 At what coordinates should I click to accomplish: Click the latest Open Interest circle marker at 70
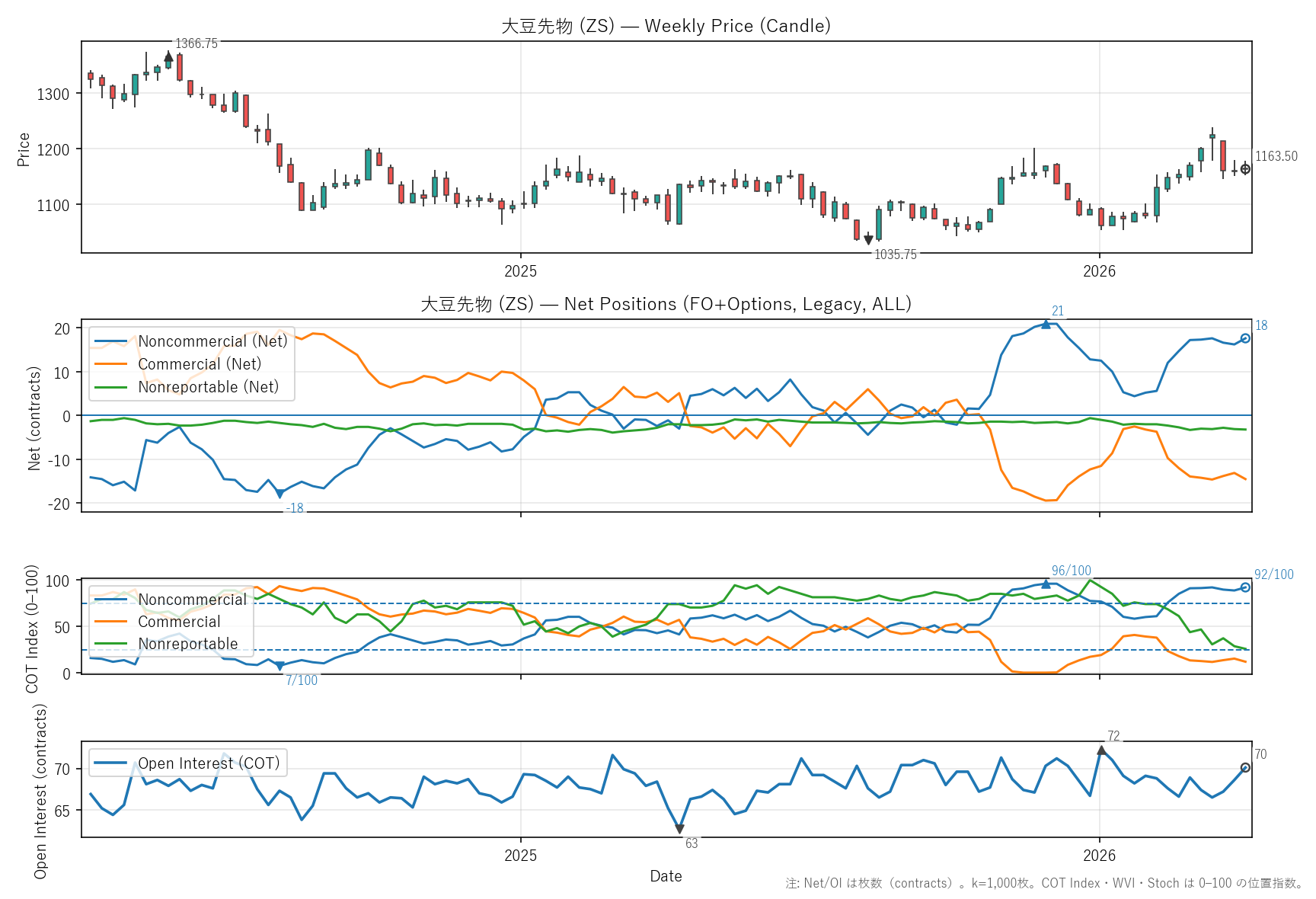pyautogui.click(x=1245, y=768)
